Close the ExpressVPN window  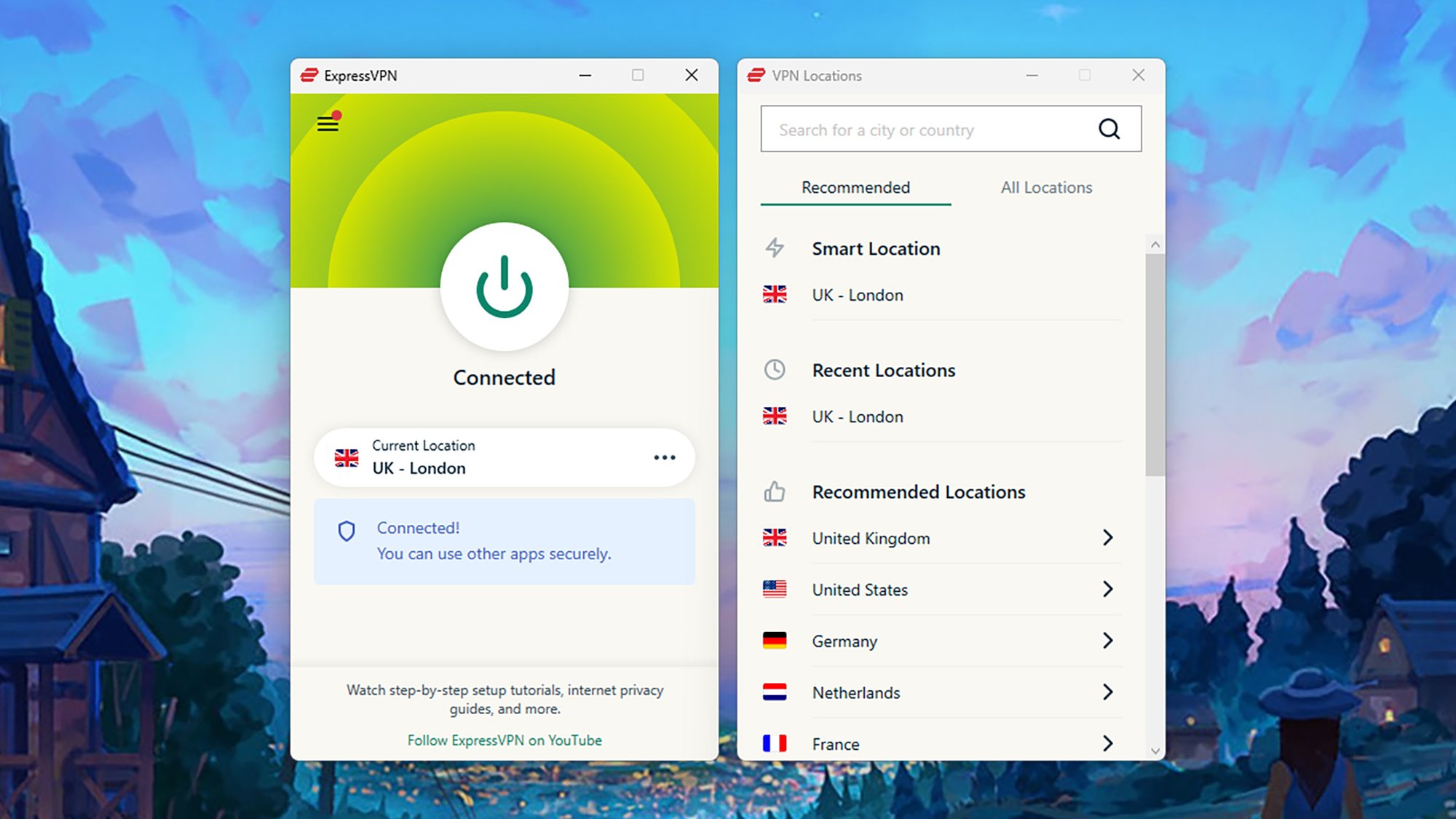point(692,75)
